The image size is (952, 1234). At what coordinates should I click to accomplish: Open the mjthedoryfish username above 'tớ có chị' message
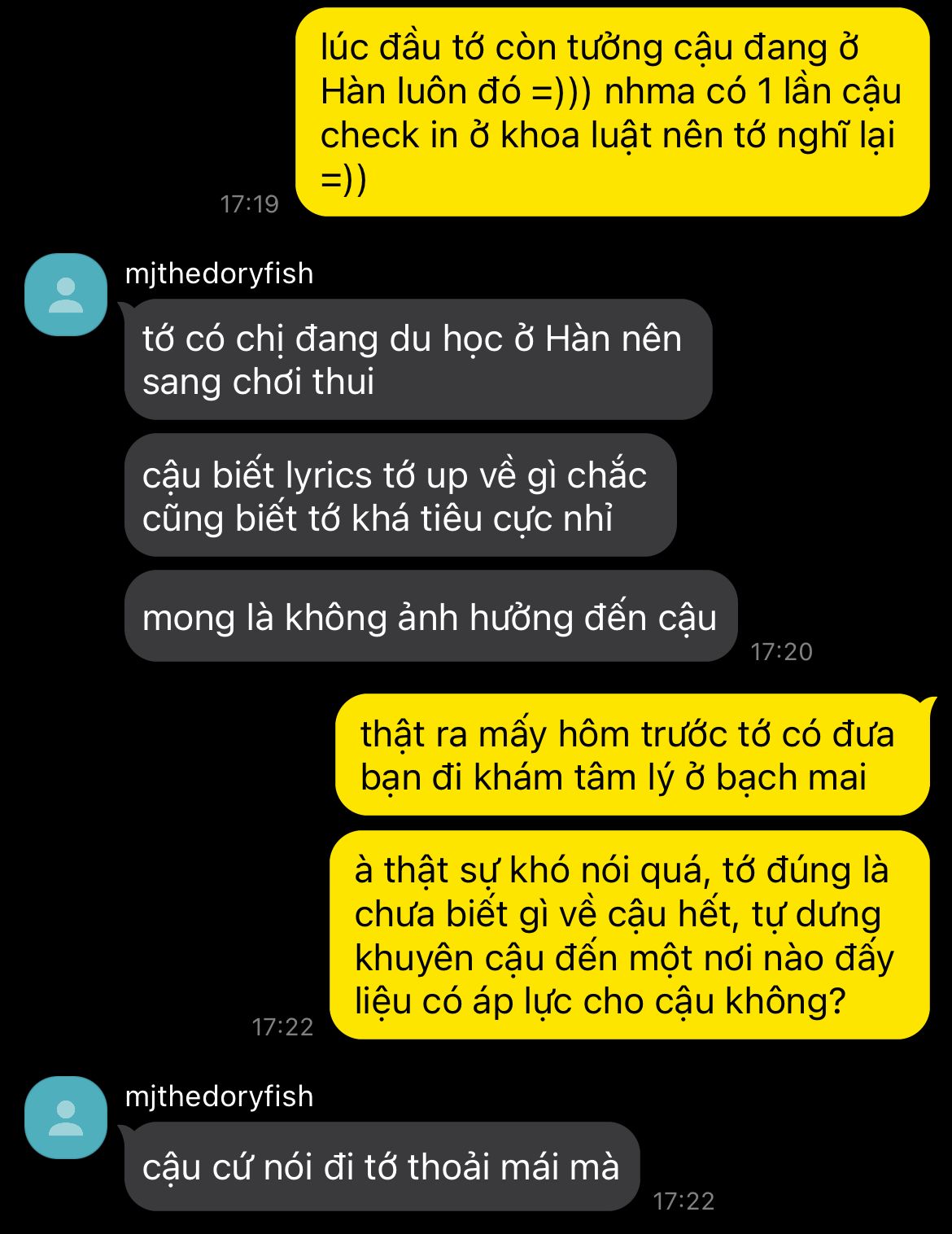coord(219,273)
